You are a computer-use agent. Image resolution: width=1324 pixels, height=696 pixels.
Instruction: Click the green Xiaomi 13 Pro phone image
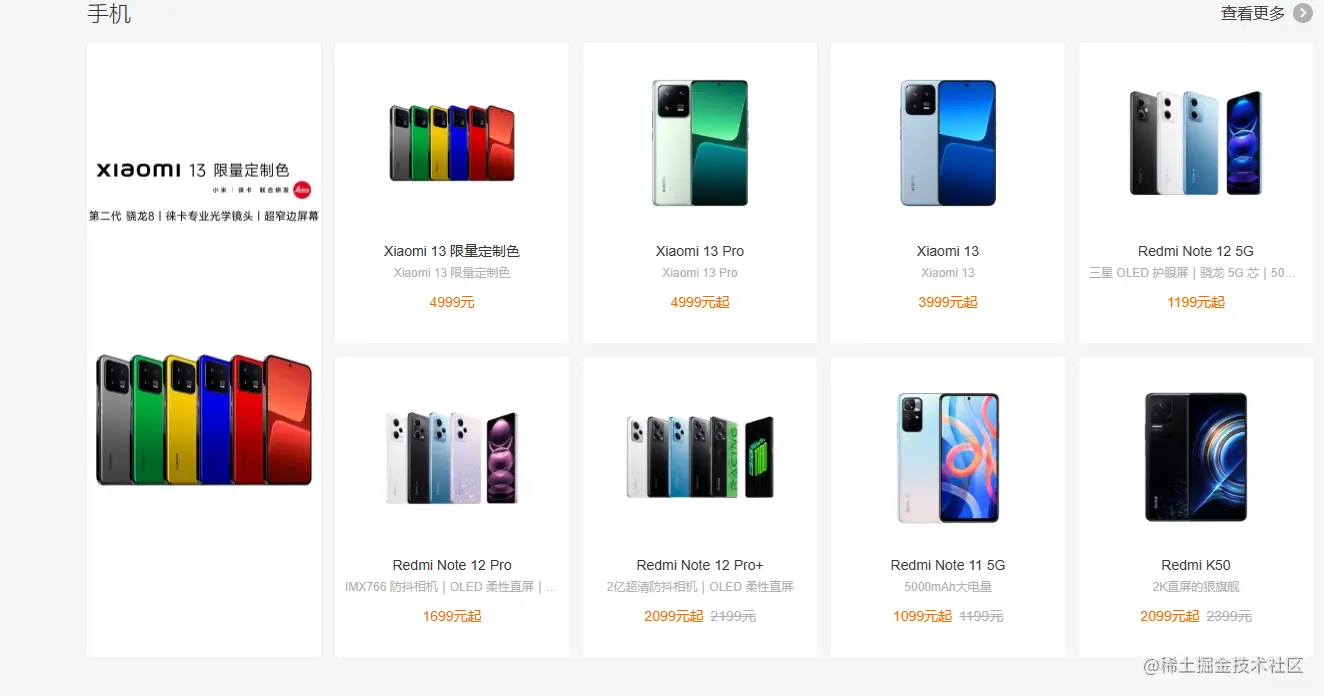700,143
